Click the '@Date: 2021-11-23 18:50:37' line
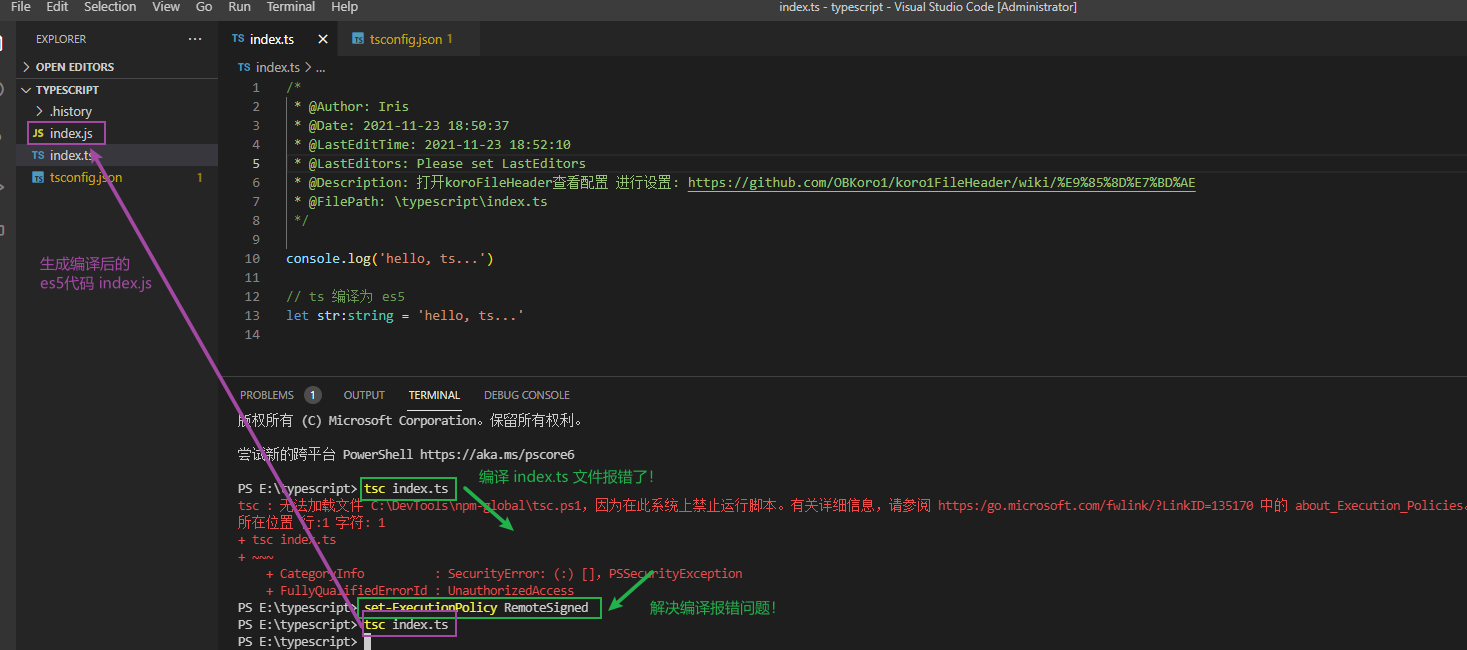The image size is (1467, 650). (x=401, y=126)
